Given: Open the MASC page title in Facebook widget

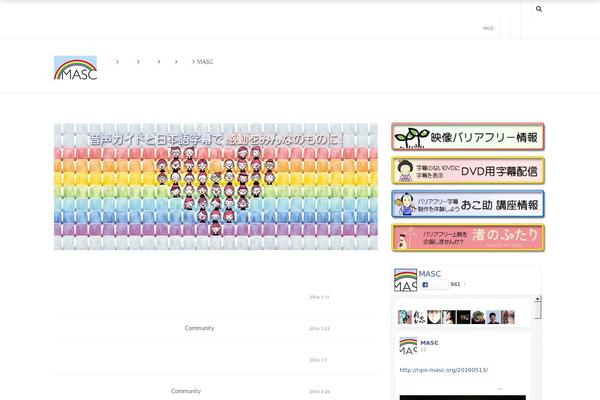Looking at the screenshot, I should tap(430, 274).
